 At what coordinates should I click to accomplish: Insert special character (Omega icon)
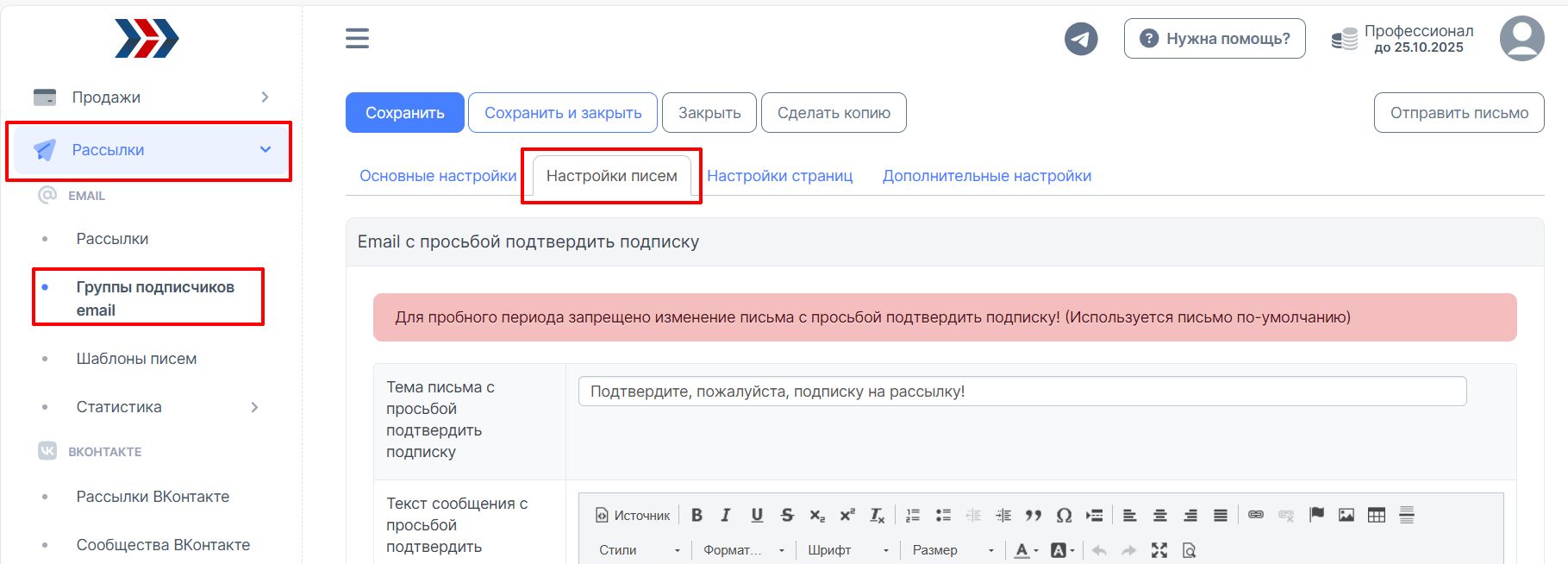1064,515
